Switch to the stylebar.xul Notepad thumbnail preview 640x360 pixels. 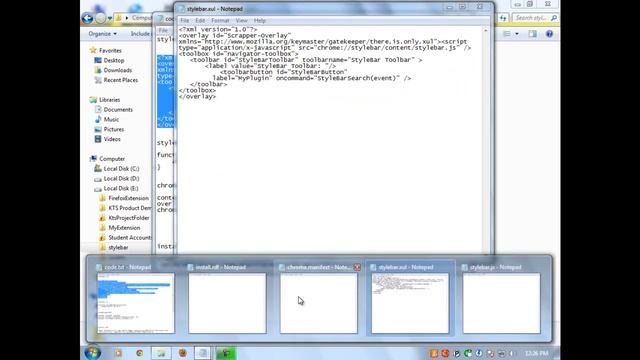(410, 303)
